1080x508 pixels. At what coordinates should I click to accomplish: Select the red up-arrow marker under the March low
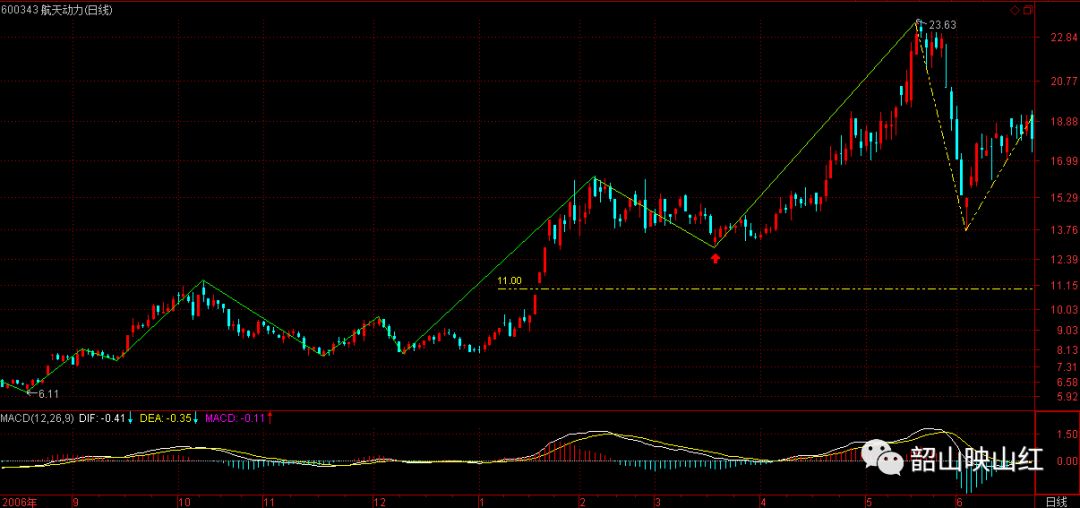[x=716, y=258]
